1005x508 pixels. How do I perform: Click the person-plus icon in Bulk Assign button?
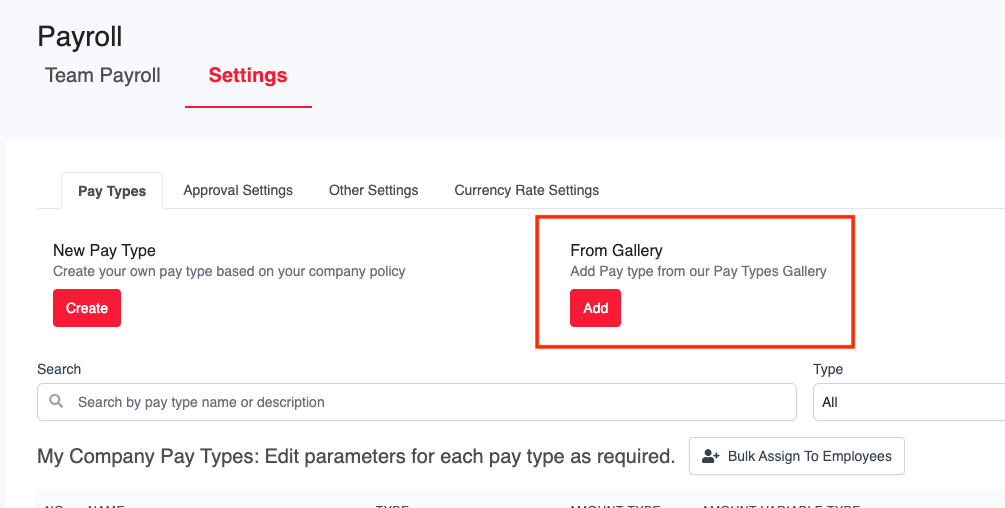(x=711, y=456)
